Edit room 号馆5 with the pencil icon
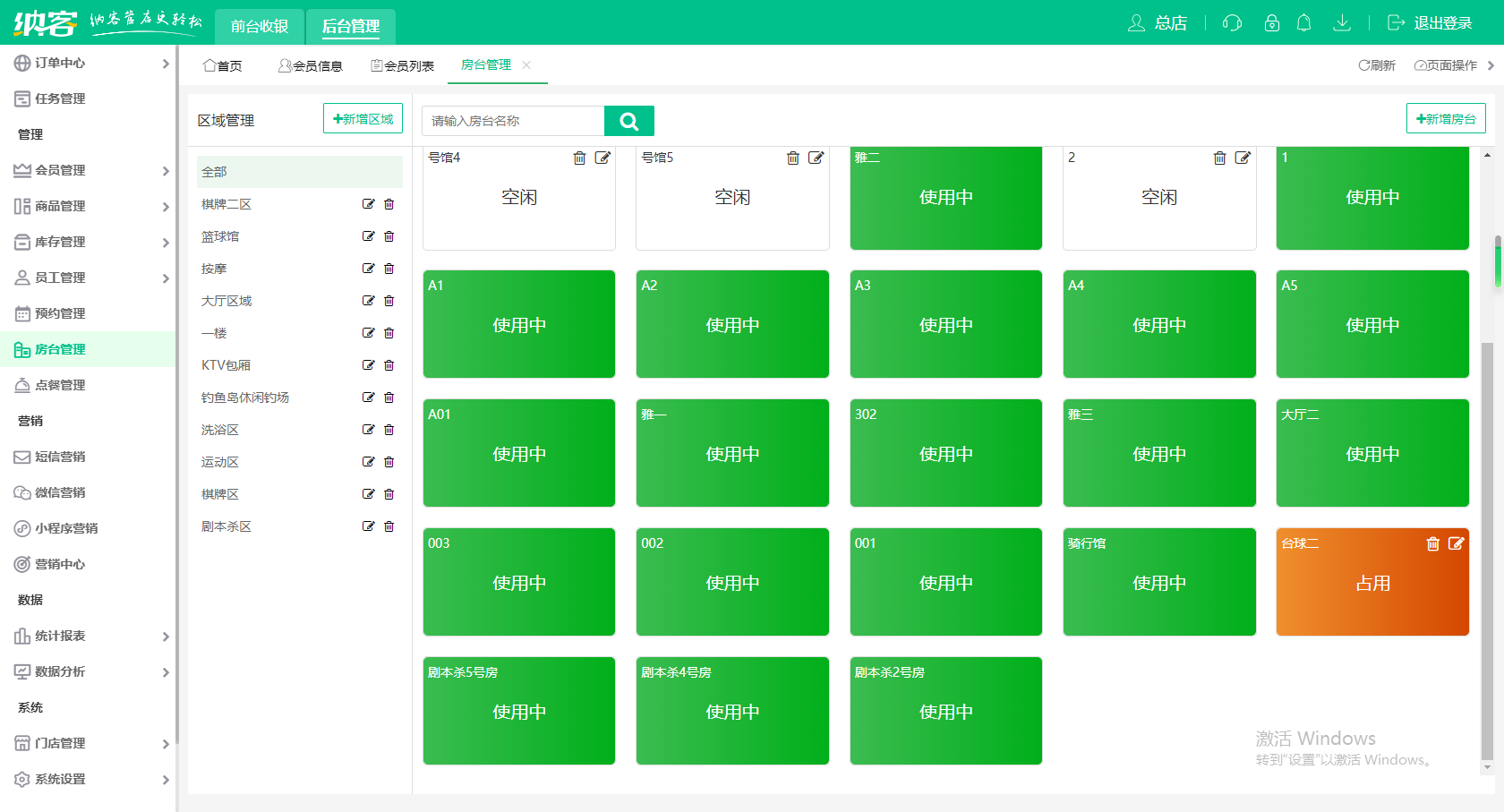 pyautogui.click(x=816, y=158)
